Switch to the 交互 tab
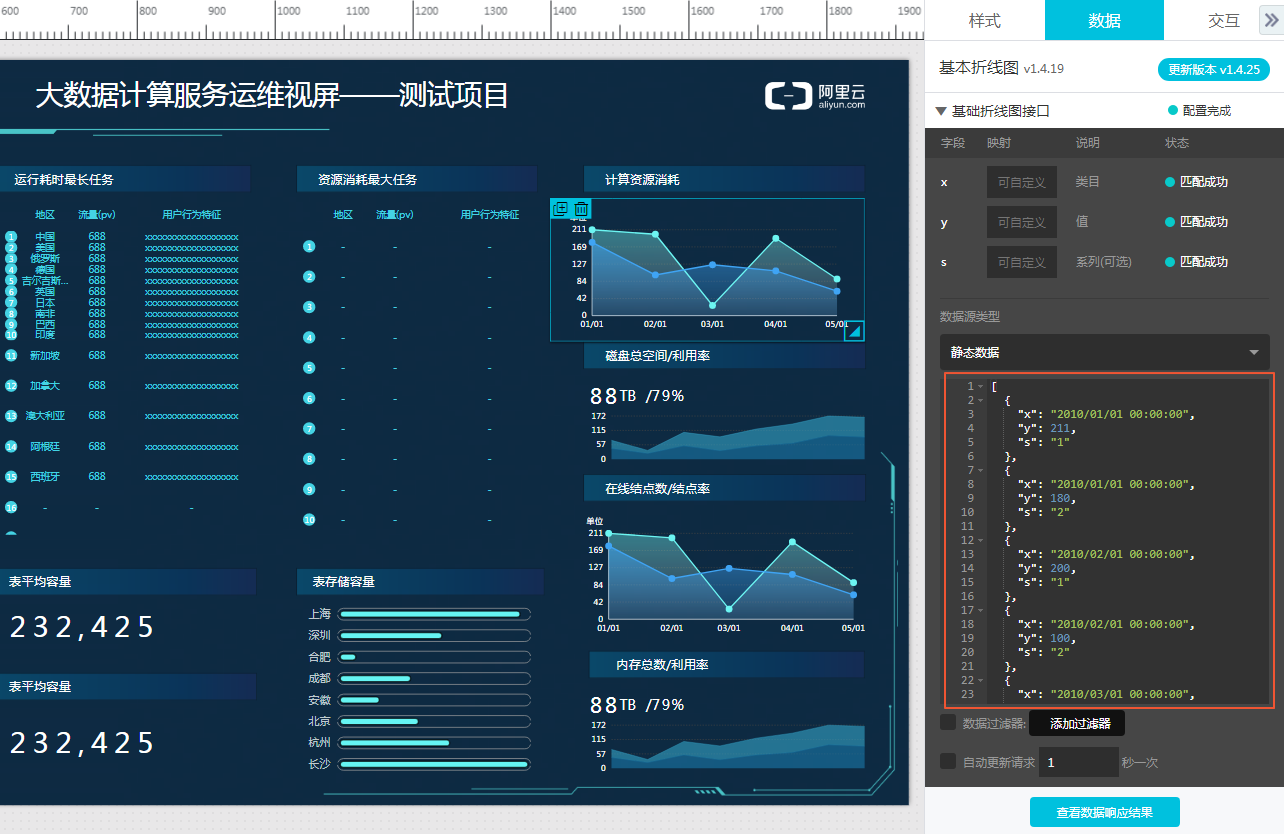 1223,20
